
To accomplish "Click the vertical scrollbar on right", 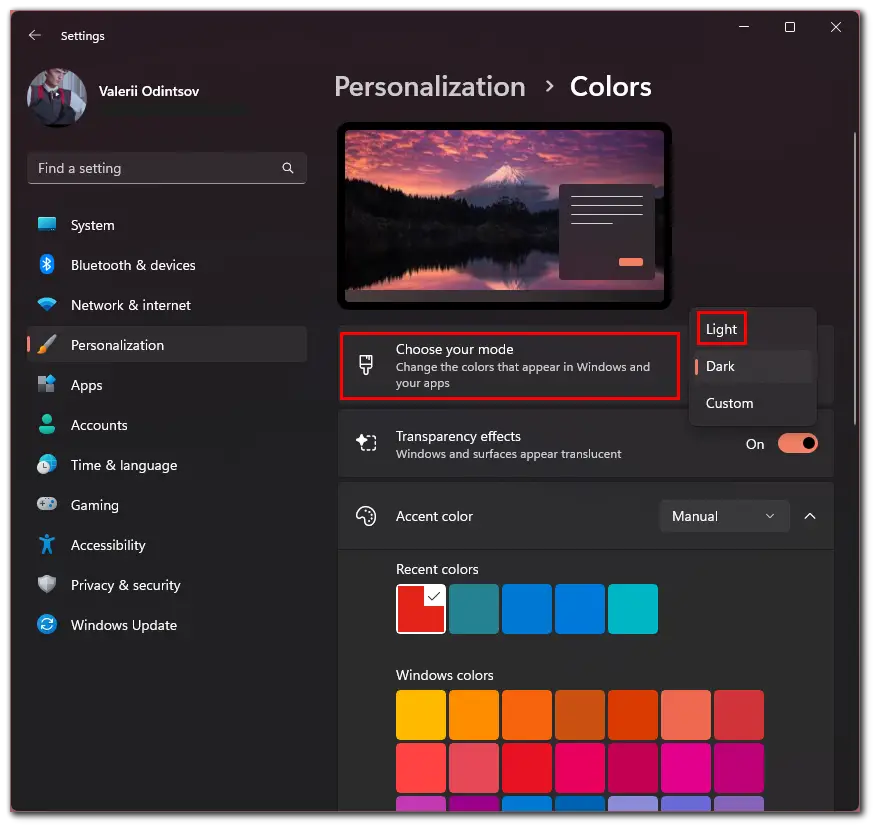I will click(x=854, y=278).
